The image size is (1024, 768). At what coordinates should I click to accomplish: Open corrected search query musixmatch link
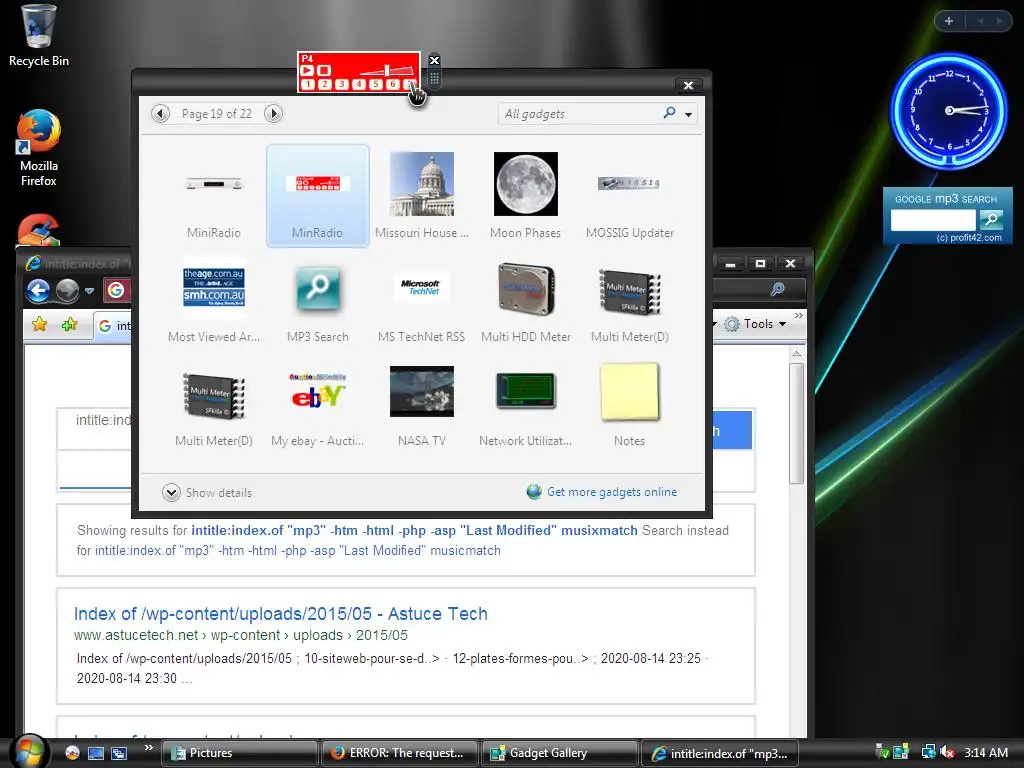pos(414,530)
